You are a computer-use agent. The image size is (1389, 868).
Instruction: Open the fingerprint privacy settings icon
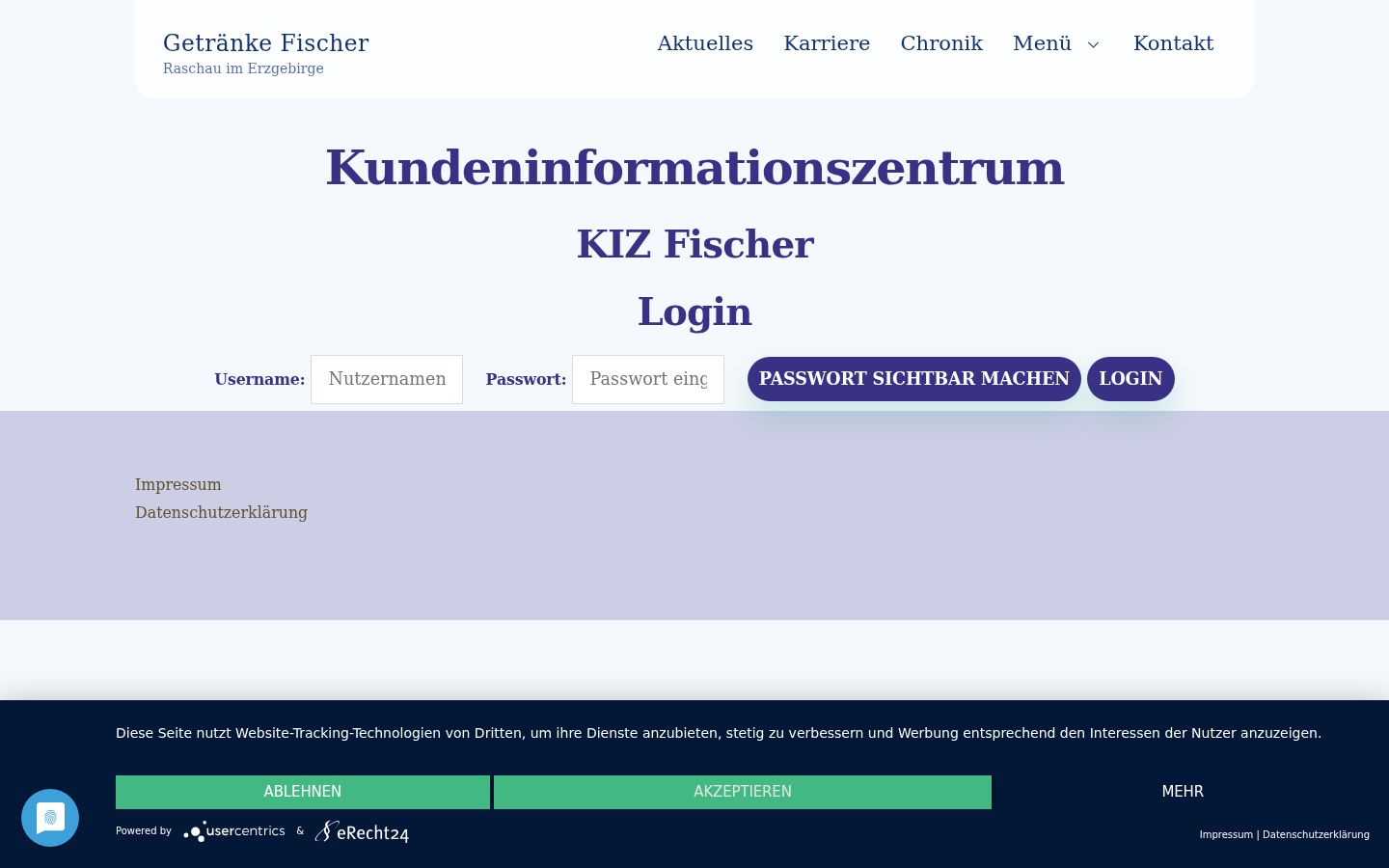[x=50, y=818]
